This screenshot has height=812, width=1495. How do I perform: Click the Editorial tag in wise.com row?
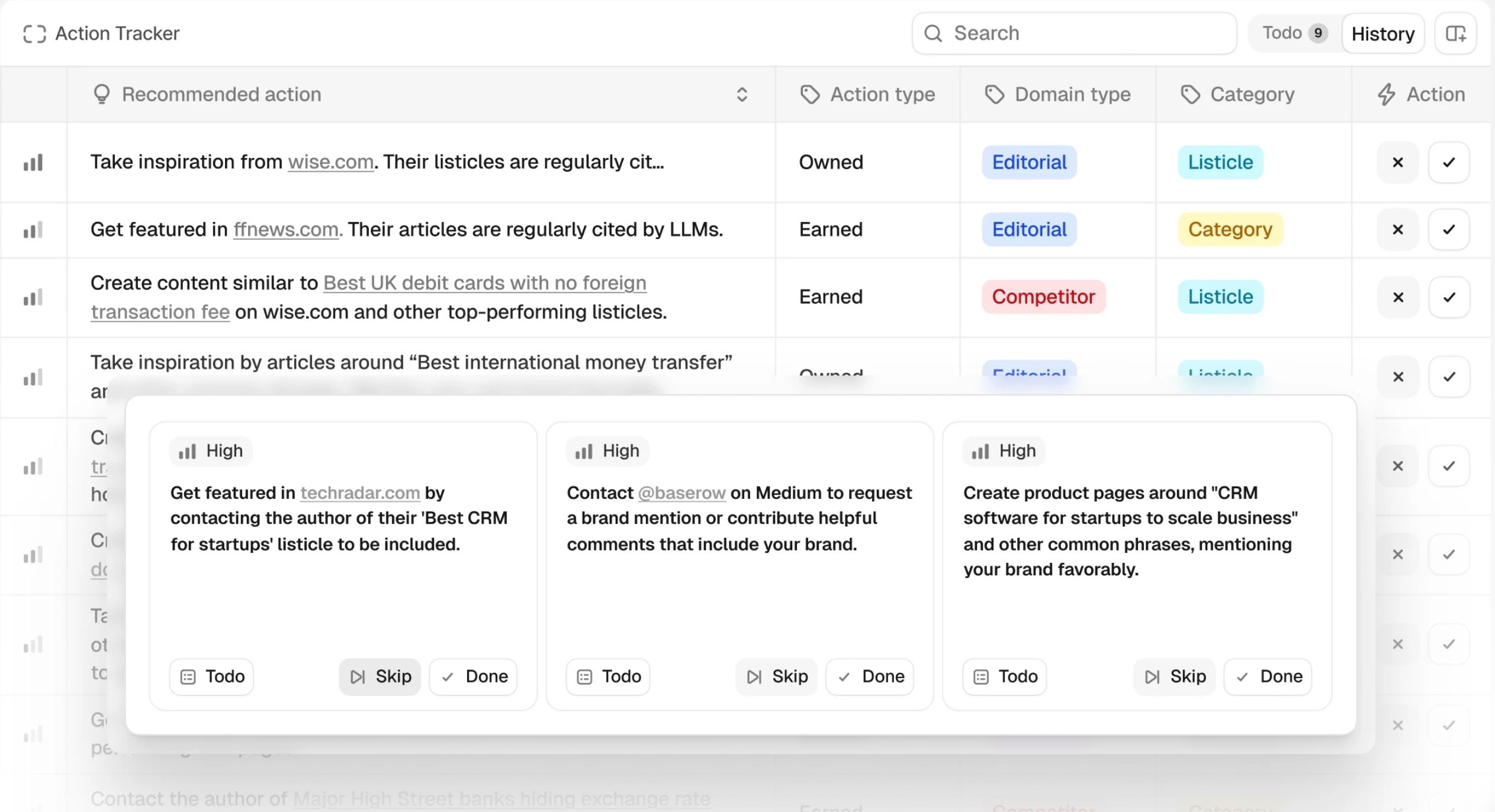click(x=1029, y=162)
